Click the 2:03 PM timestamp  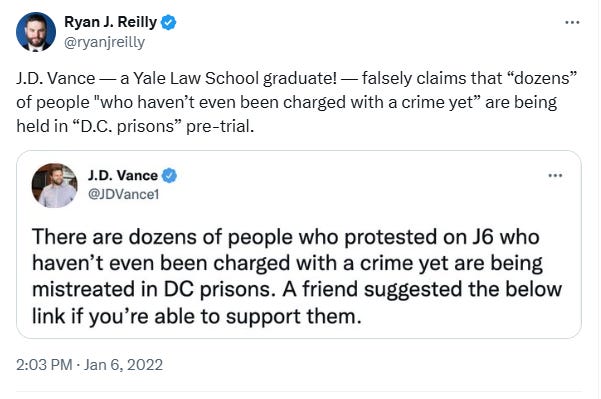click(x=44, y=364)
